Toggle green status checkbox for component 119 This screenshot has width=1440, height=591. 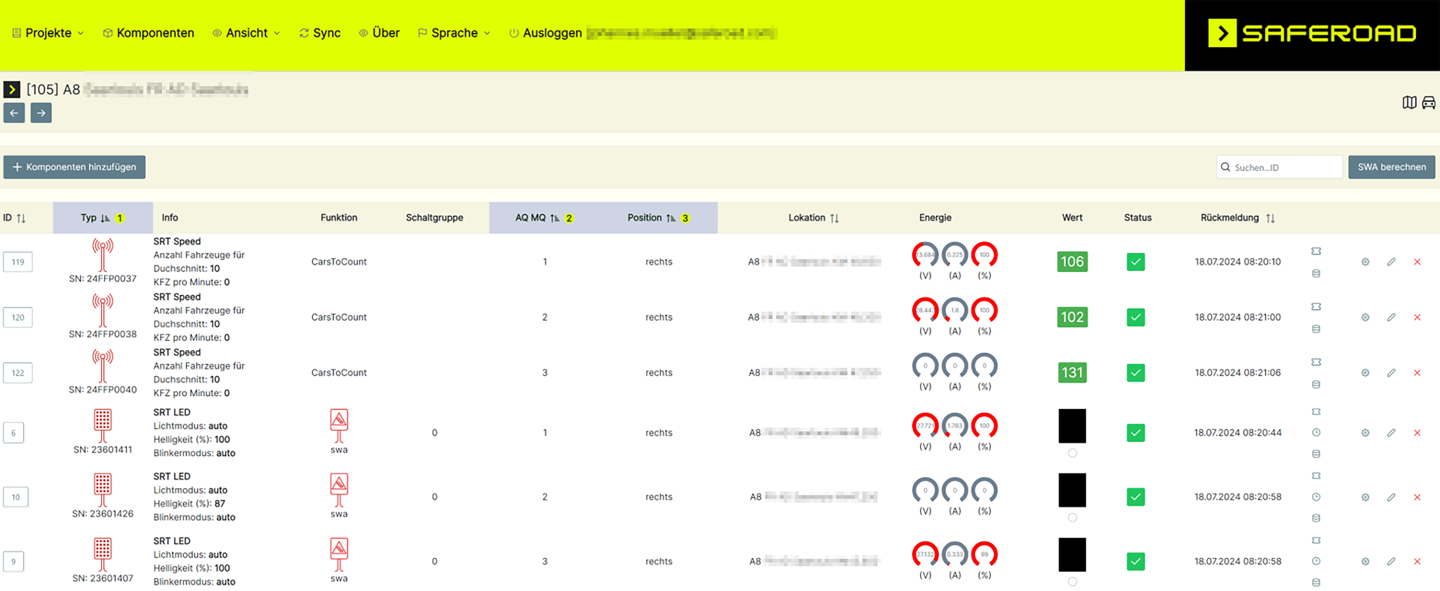pyautogui.click(x=1136, y=262)
